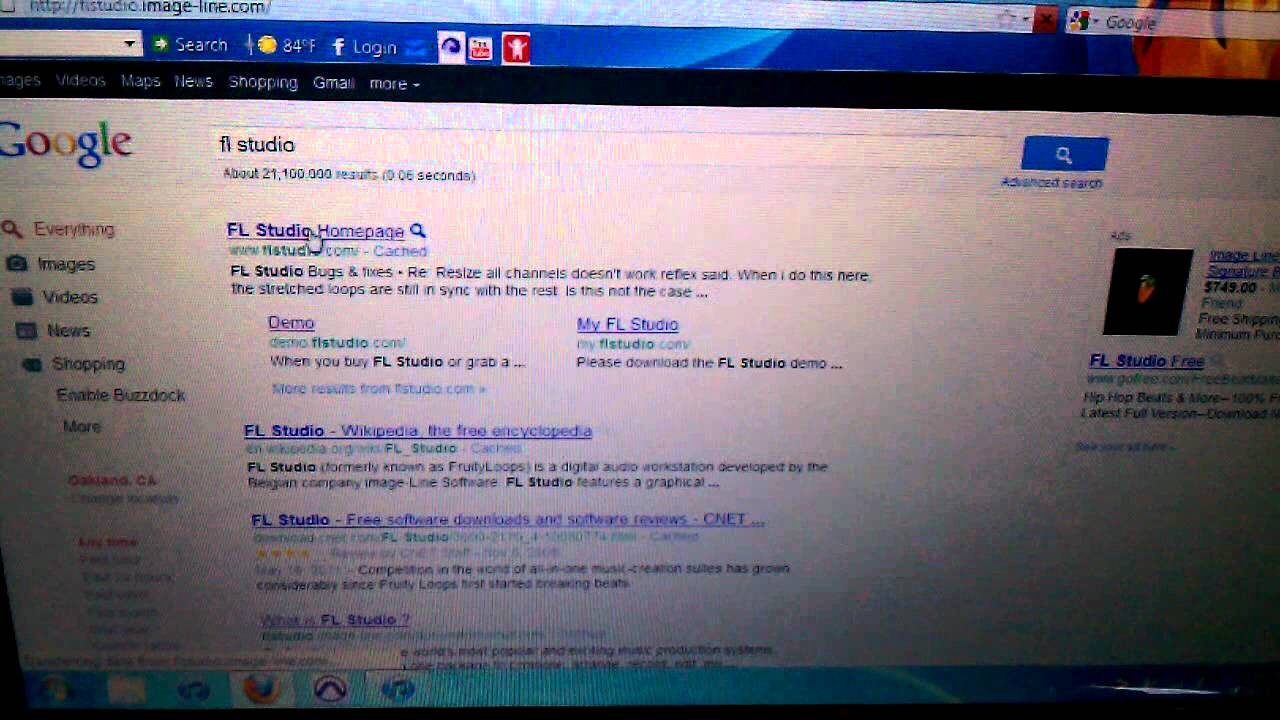Select Videos filter in sidebar
Screen dimensions: 1280x720
[70, 297]
